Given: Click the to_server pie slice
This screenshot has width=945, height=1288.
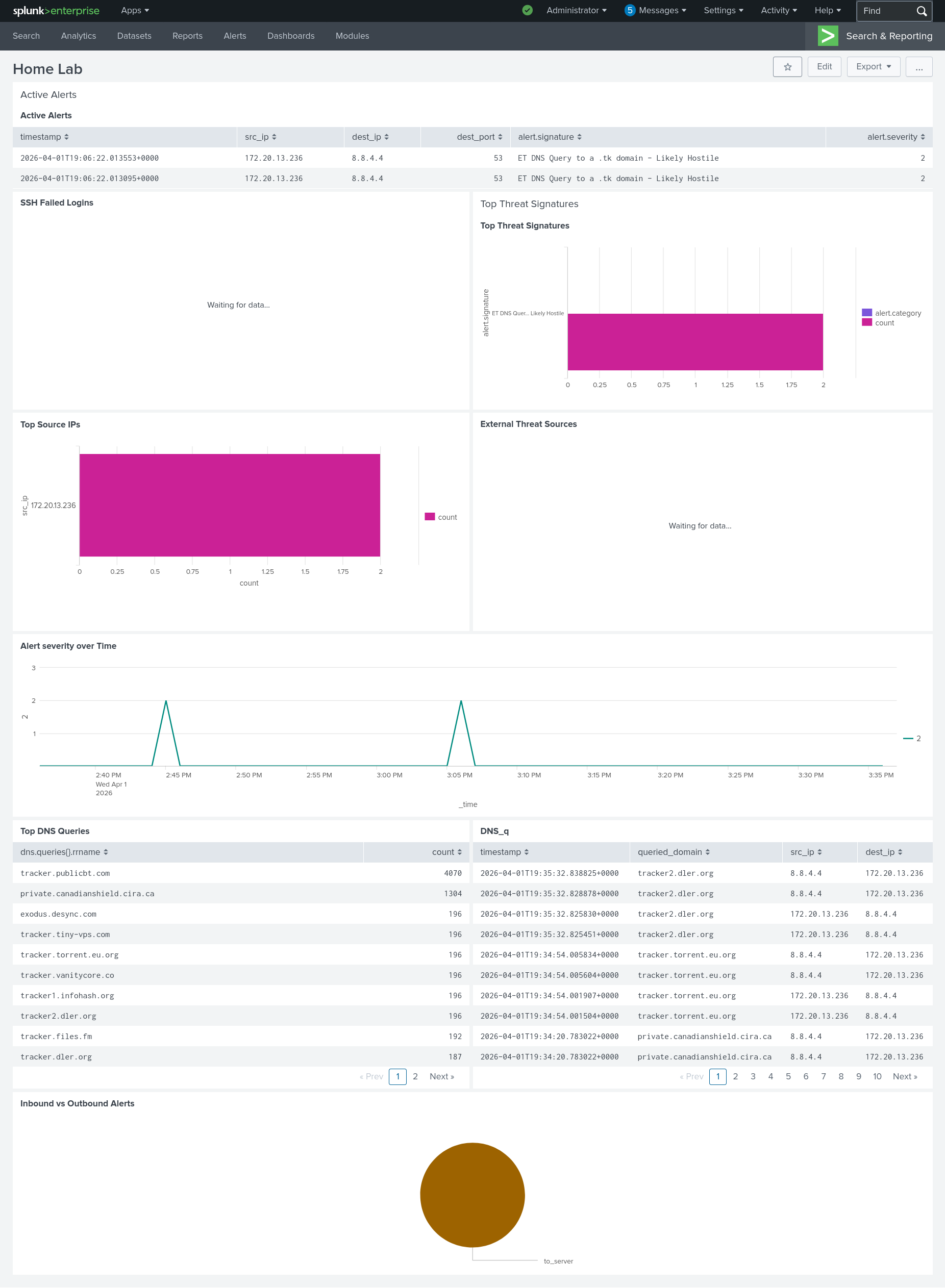Looking at the screenshot, I should click(x=473, y=1195).
